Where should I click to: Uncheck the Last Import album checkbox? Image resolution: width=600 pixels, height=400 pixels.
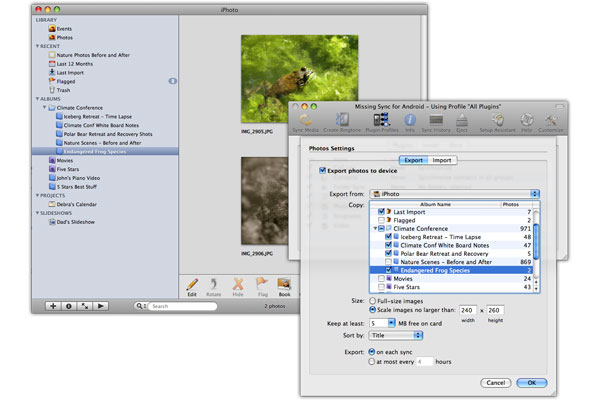point(381,212)
